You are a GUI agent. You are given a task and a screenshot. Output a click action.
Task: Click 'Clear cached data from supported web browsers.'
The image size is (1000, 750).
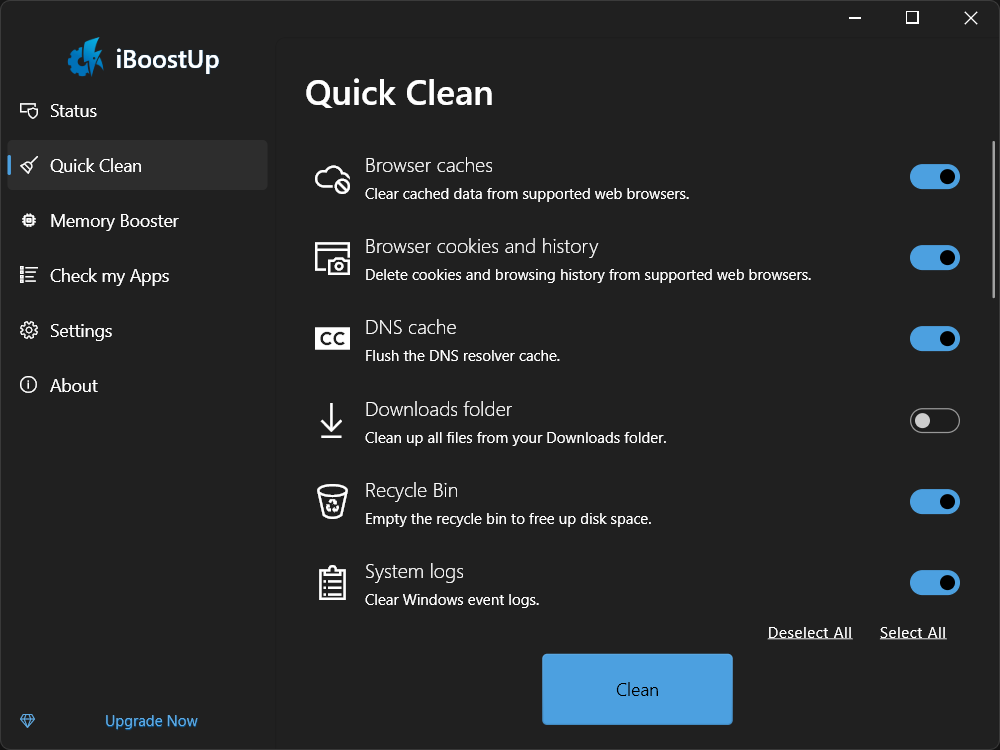[x=527, y=194]
